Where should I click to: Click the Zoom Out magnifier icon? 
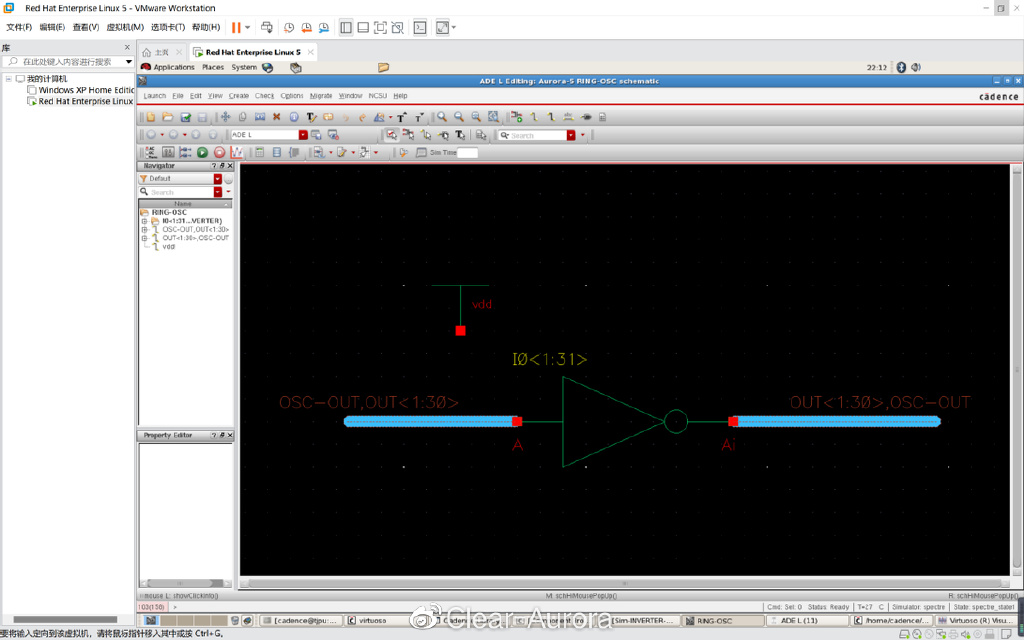pyautogui.click(x=458, y=117)
